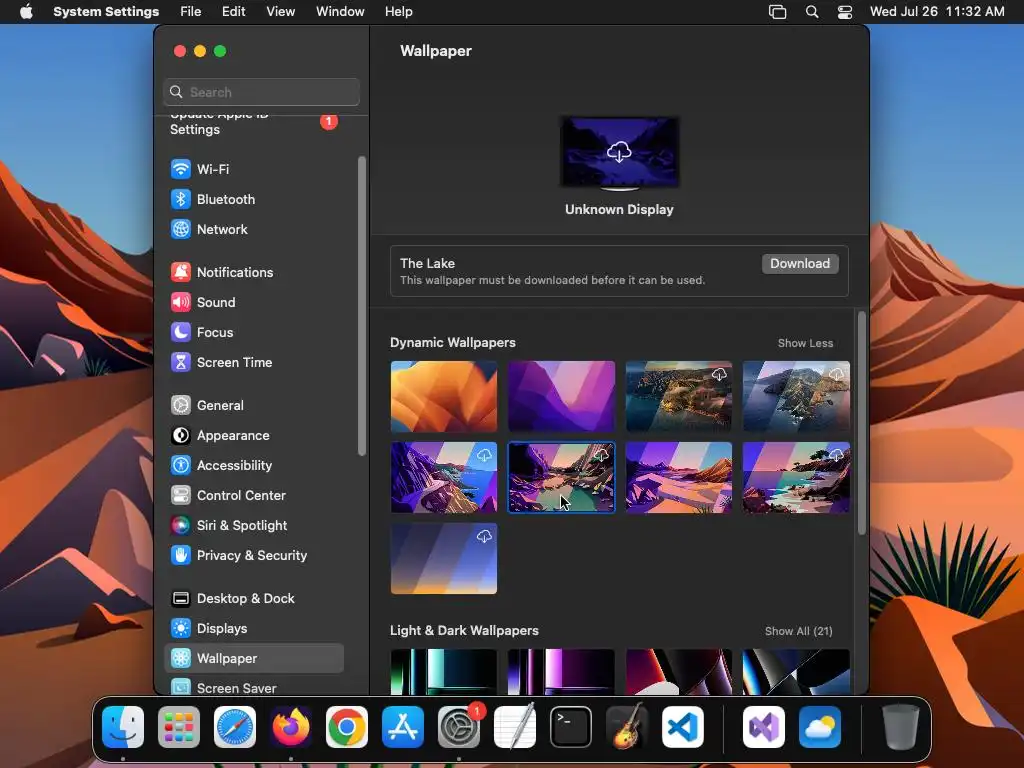Viewport: 1024px width, 768px height.
Task: Show the date and time panel
Action: tap(937, 12)
